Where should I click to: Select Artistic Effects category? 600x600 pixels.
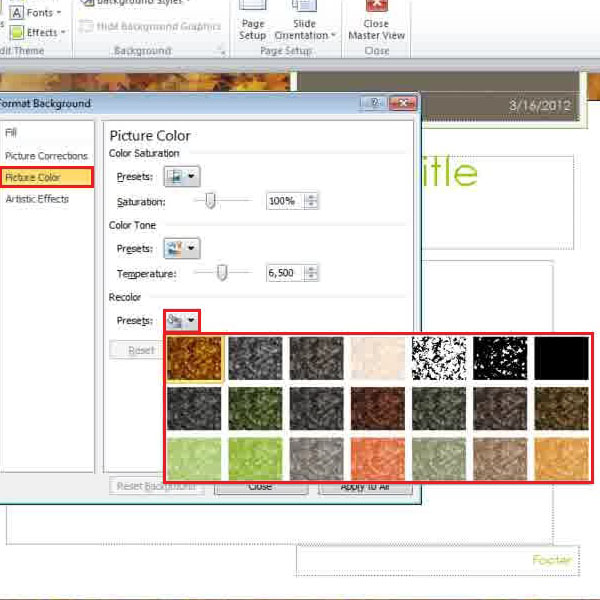point(37,199)
